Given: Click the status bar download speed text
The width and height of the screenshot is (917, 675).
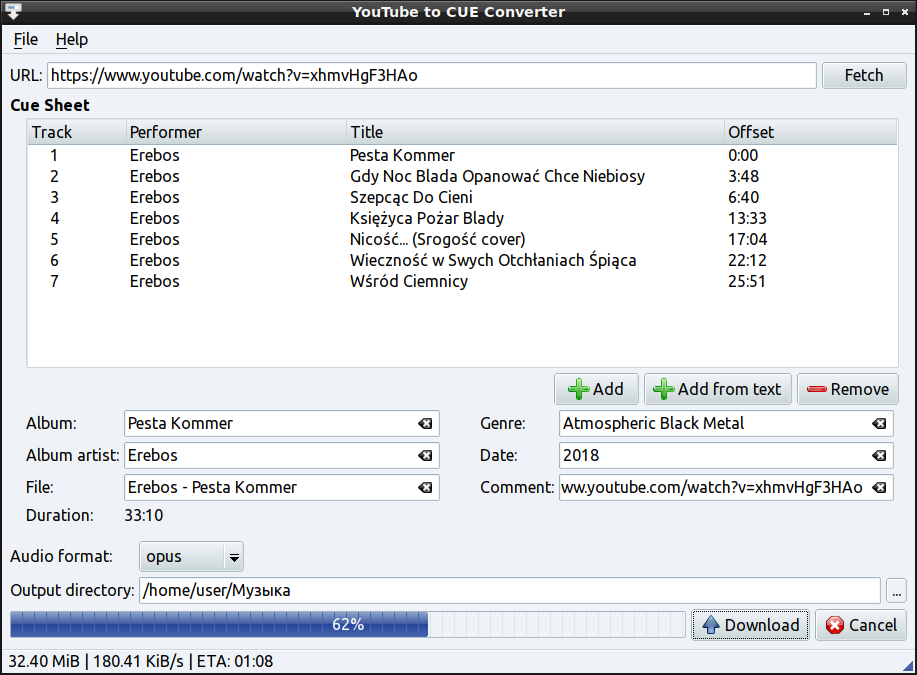Looking at the screenshot, I should (x=138, y=662).
